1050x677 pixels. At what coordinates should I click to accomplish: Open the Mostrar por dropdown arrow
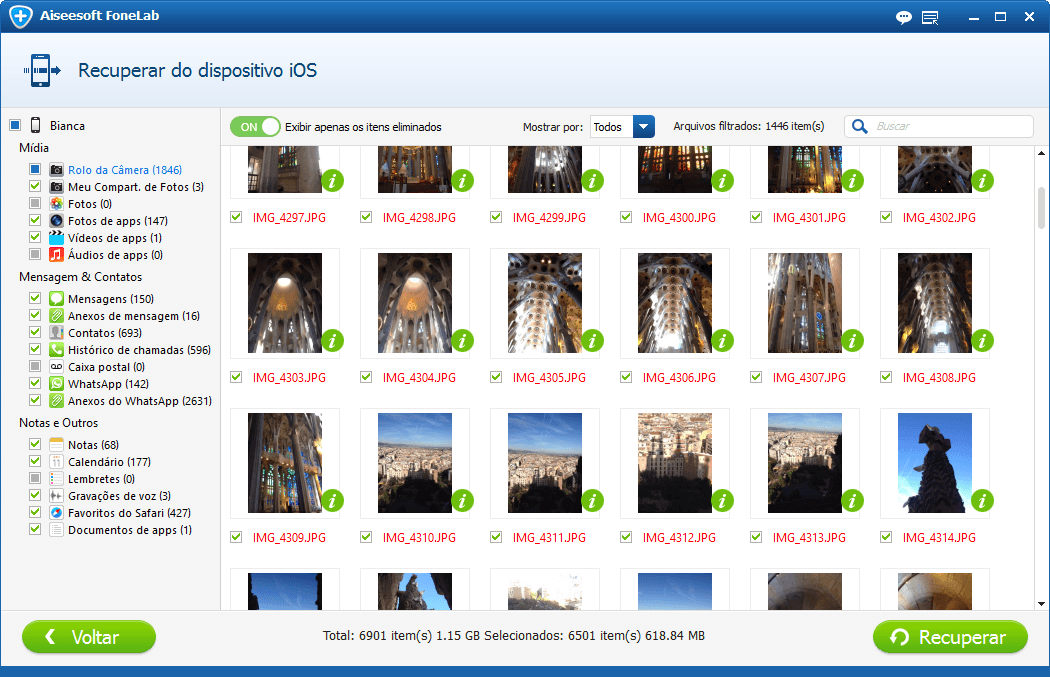[x=644, y=127]
